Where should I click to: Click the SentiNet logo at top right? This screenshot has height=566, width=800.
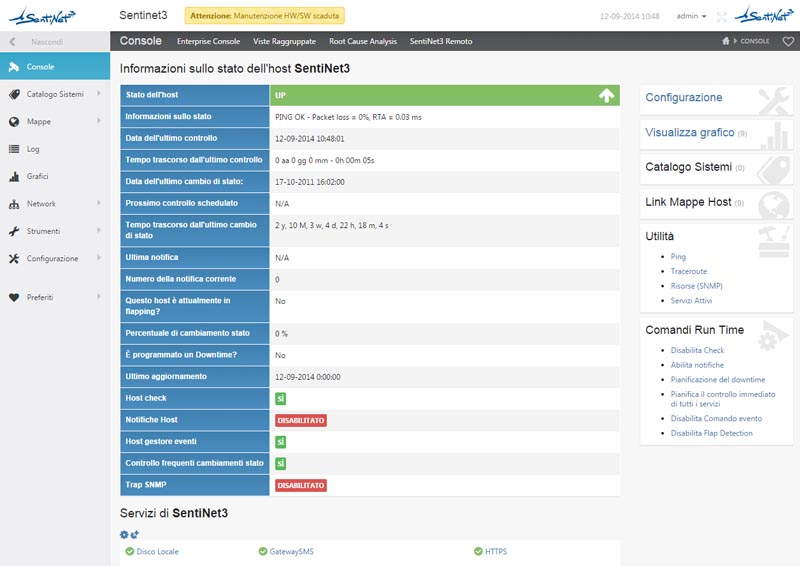coord(764,15)
